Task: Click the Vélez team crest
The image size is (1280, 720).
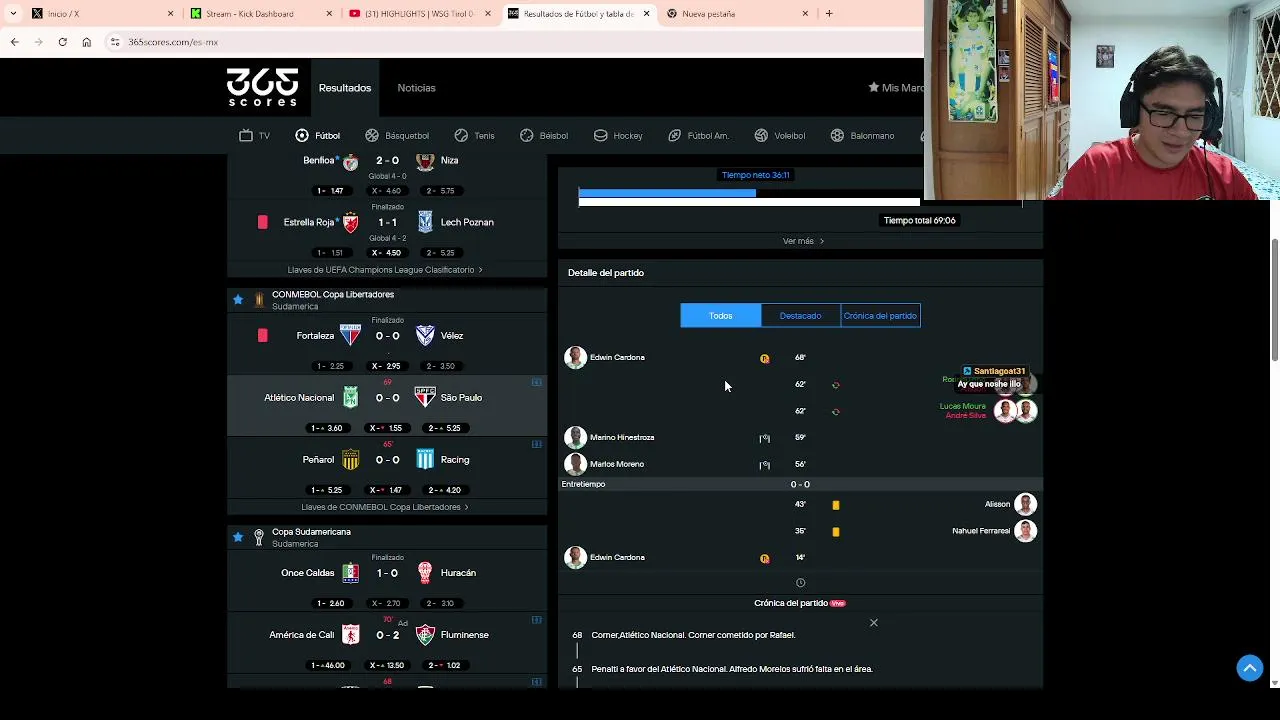Action: 425,335
